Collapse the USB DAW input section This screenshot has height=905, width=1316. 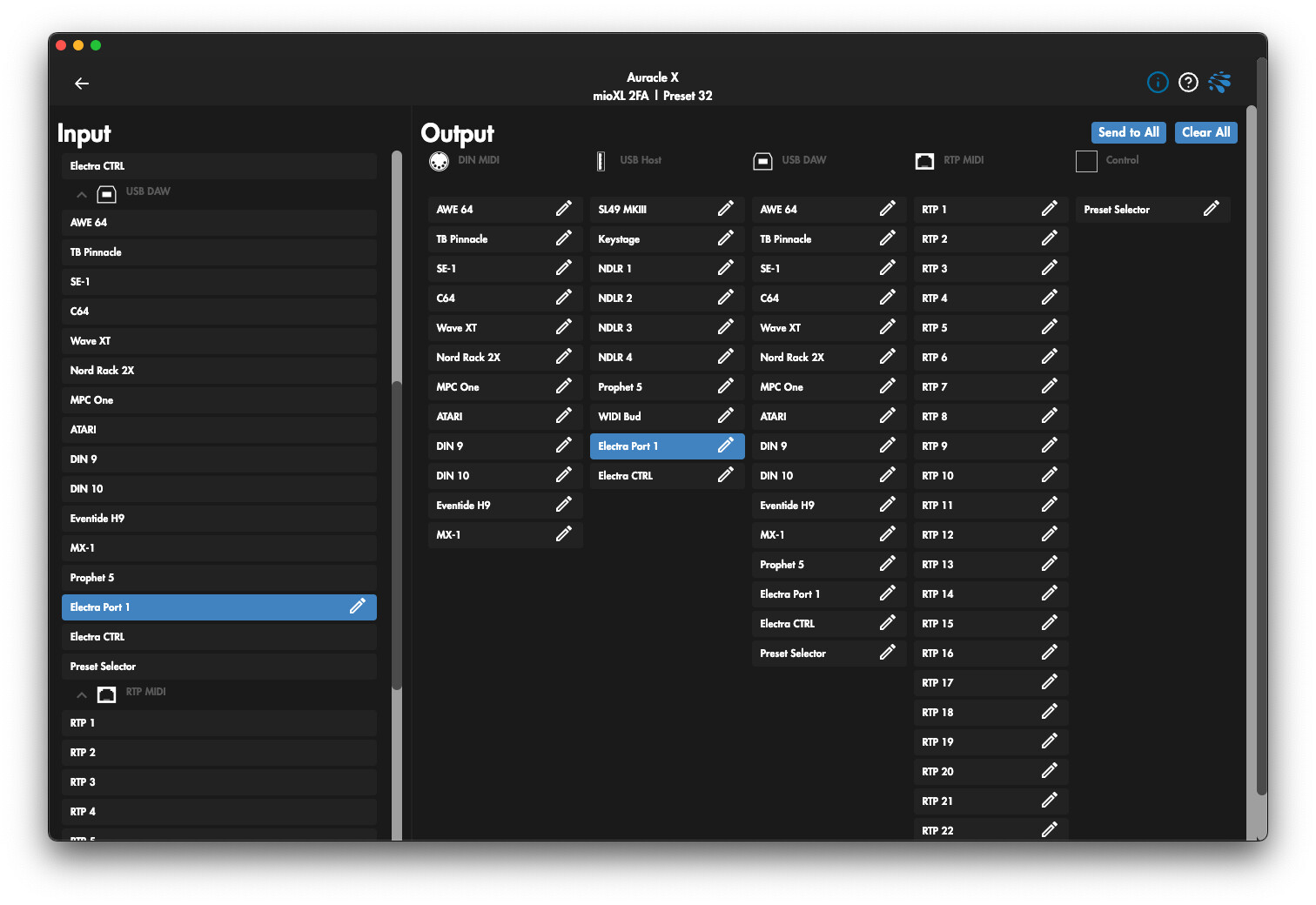point(81,195)
